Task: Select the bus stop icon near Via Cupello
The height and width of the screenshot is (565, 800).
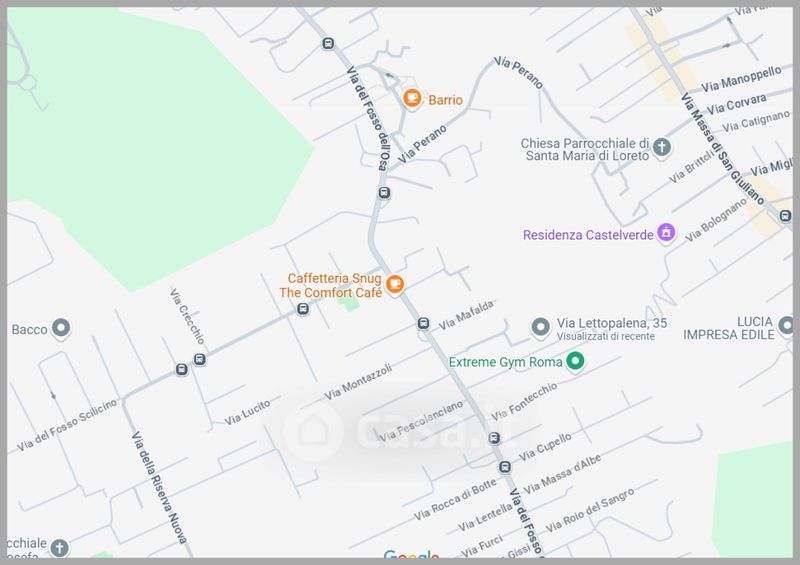Action: (505, 467)
